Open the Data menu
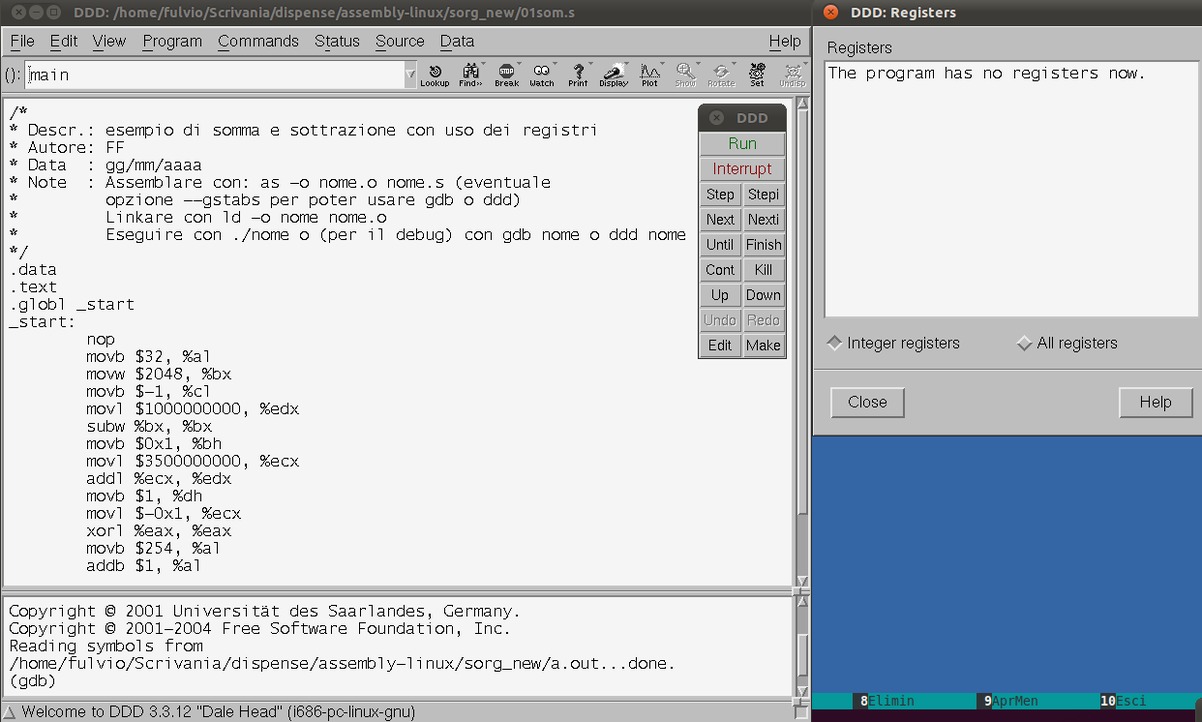1202x722 pixels. click(x=457, y=41)
